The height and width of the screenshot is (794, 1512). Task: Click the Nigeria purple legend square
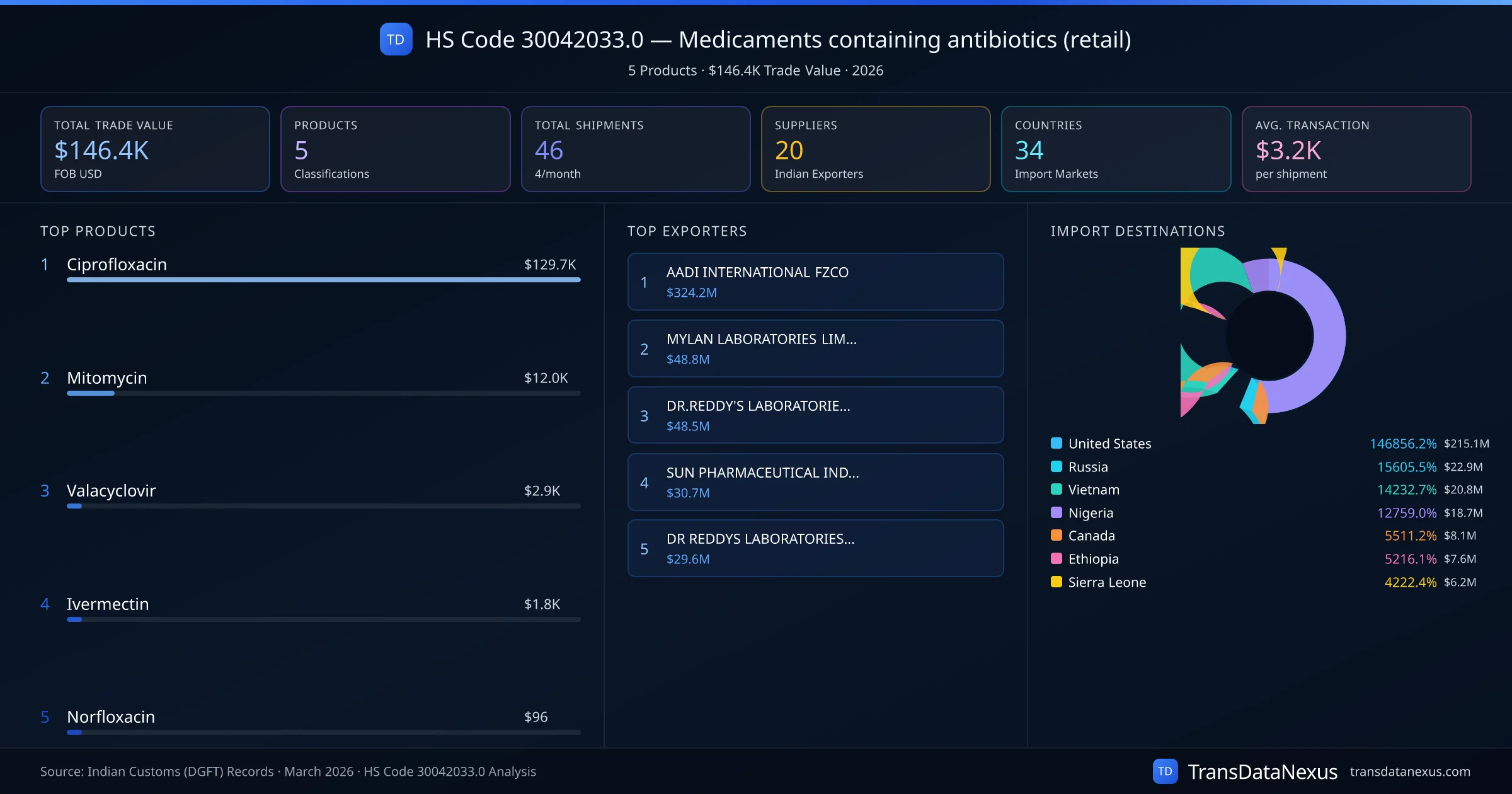(x=1057, y=512)
